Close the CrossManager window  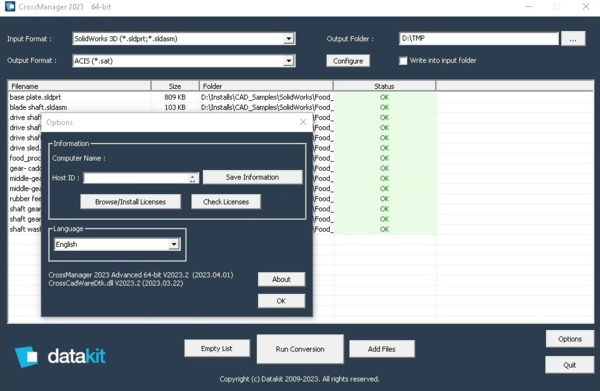tap(586, 7)
